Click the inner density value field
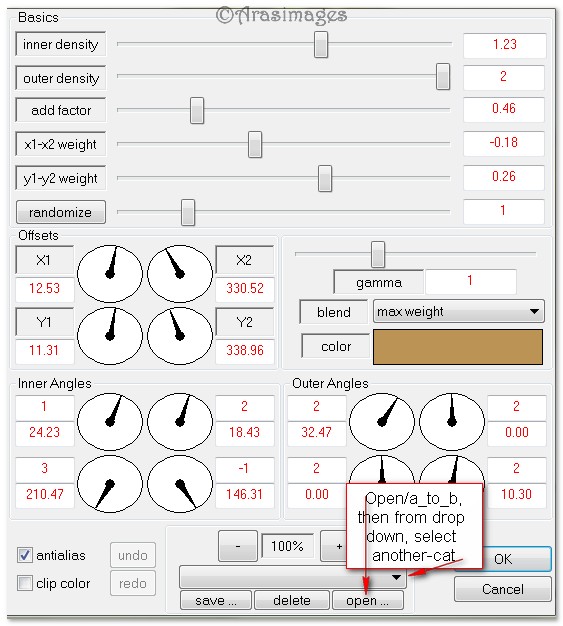 pyautogui.click(x=505, y=44)
